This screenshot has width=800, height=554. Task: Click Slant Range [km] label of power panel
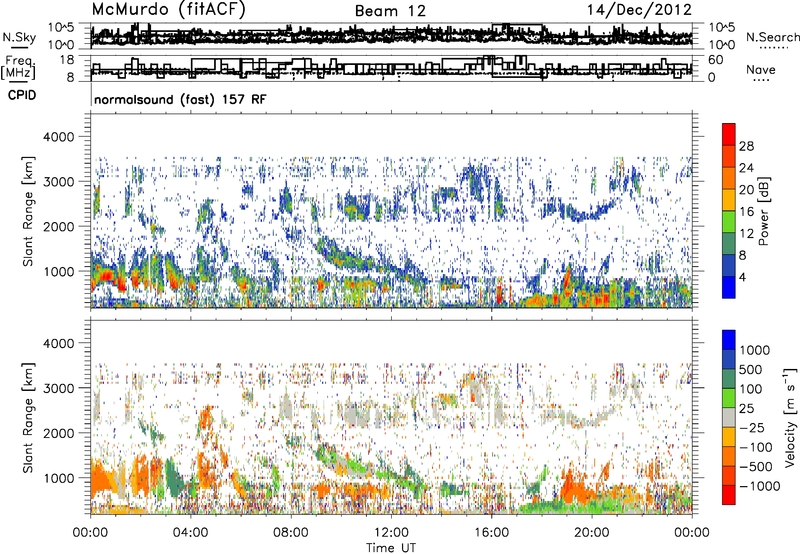click(x=28, y=211)
